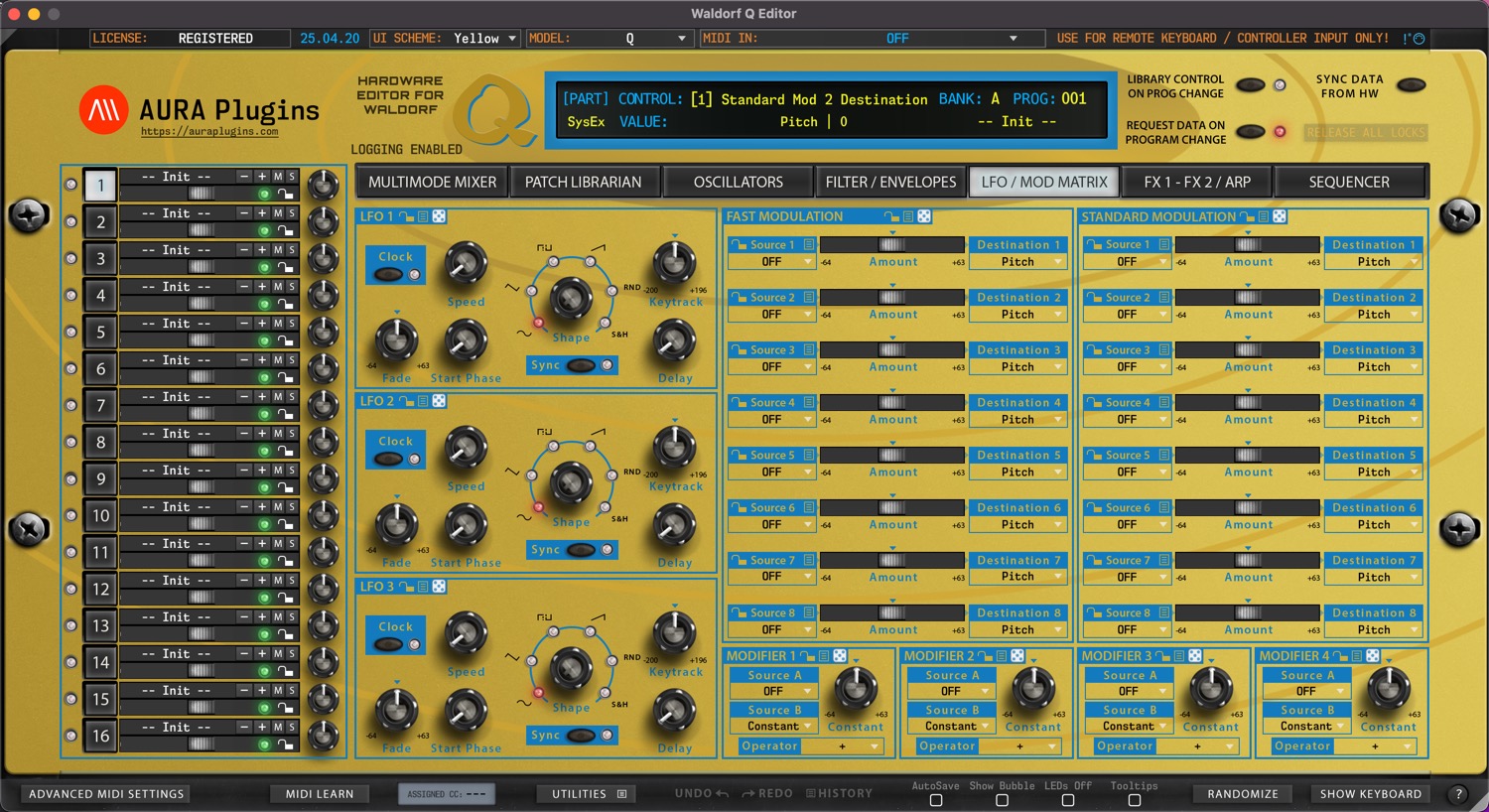Lock Standard Modulation Source 2
This screenshot has width=1489, height=812.
coord(1094,298)
